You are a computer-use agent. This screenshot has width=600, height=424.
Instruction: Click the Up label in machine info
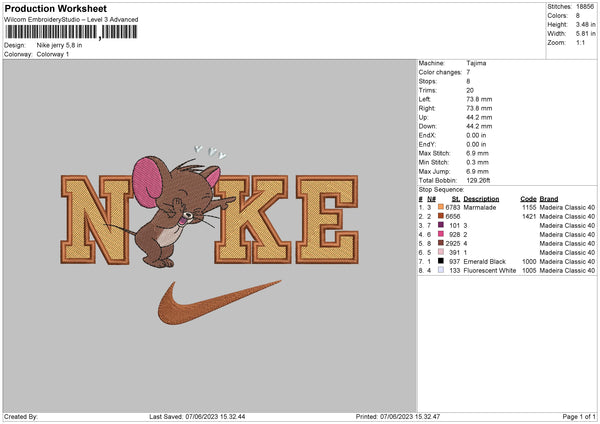coord(423,117)
